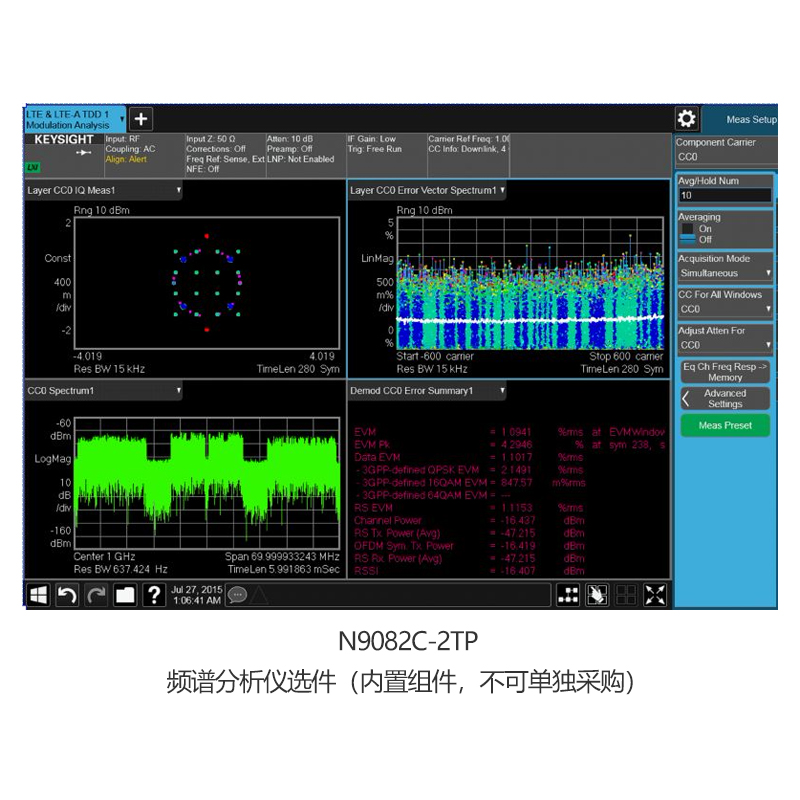Expand CC0 Spectrum1 trace dropdown

click(x=179, y=390)
